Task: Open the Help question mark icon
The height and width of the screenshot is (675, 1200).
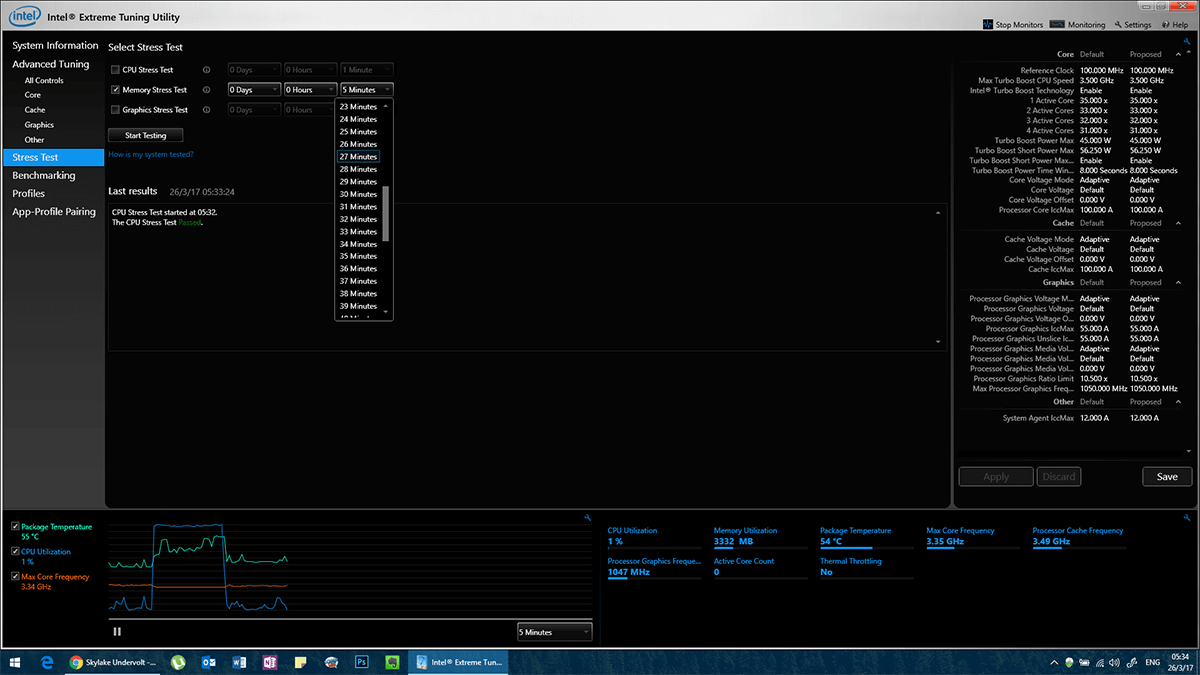Action: (1165, 24)
